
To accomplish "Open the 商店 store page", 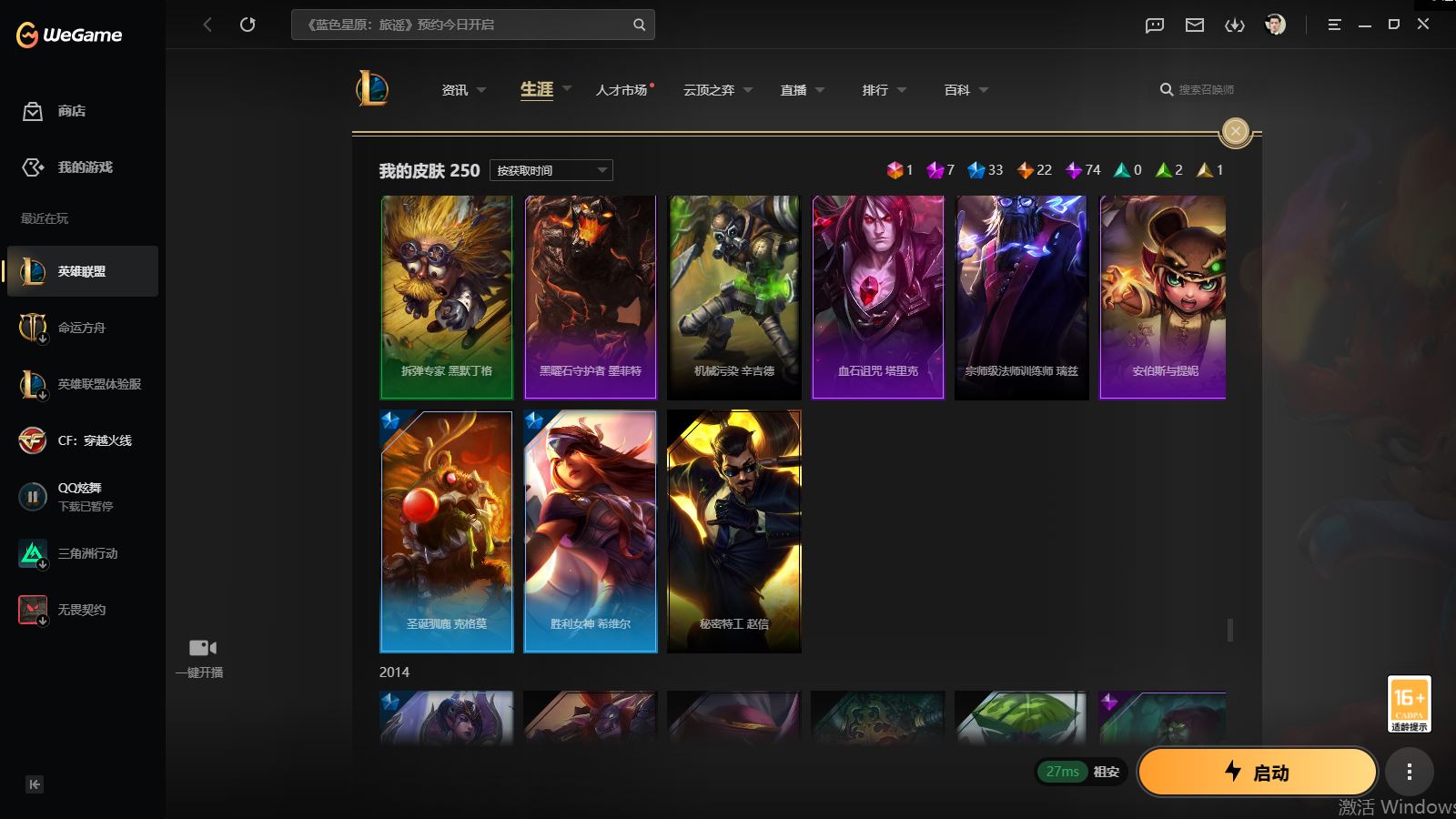I will [x=55, y=111].
